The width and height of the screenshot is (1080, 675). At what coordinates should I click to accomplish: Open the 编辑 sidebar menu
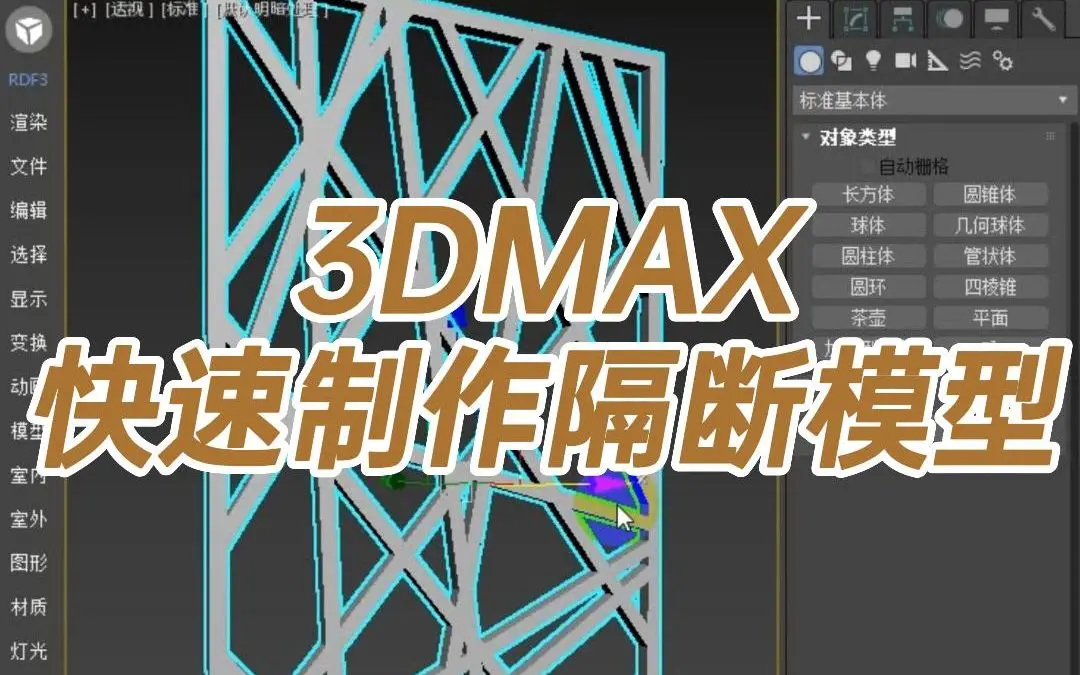point(29,210)
